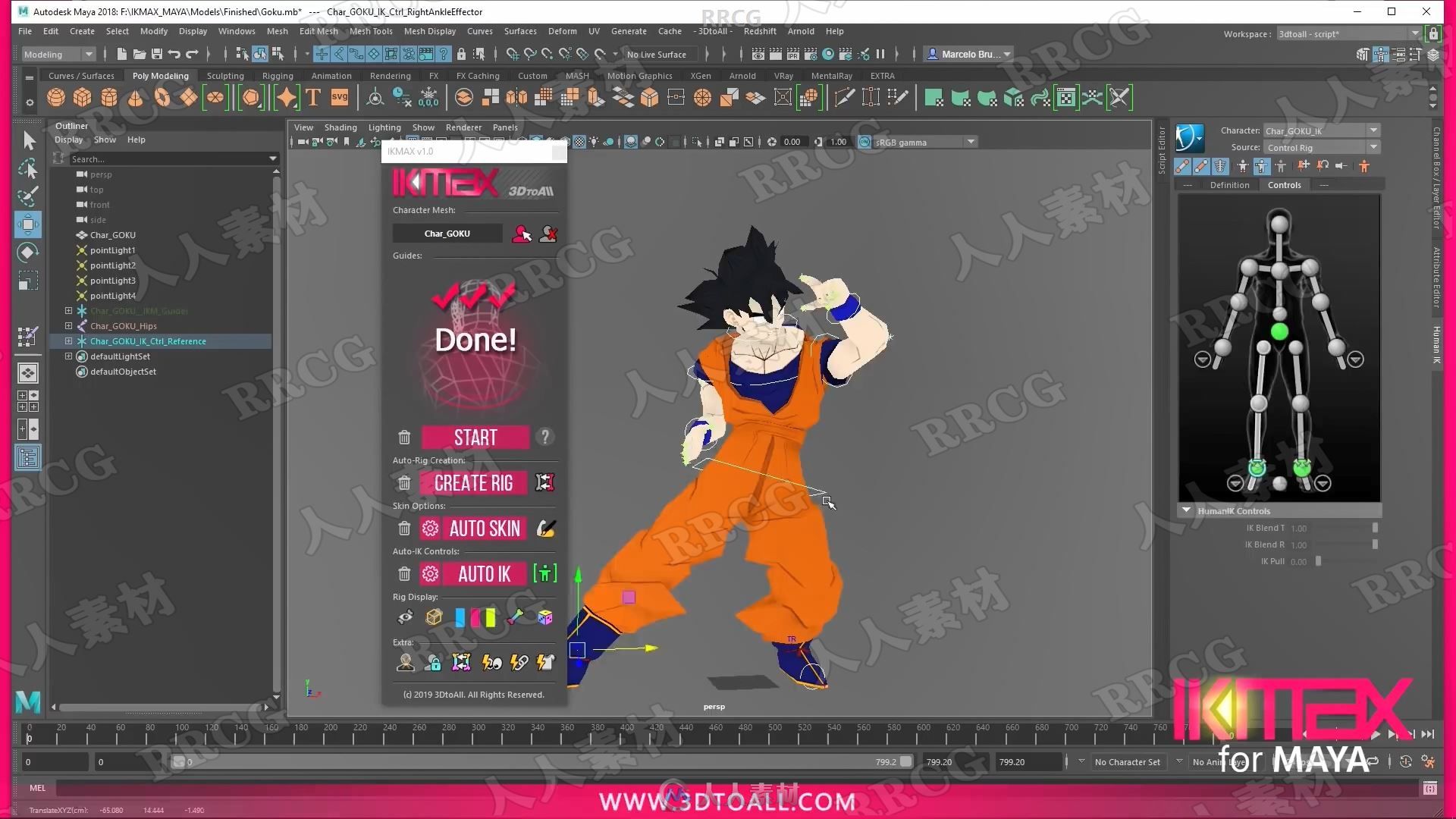Select the Lasso select tool
The height and width of the screenshot is (819, 1456).
28,168
